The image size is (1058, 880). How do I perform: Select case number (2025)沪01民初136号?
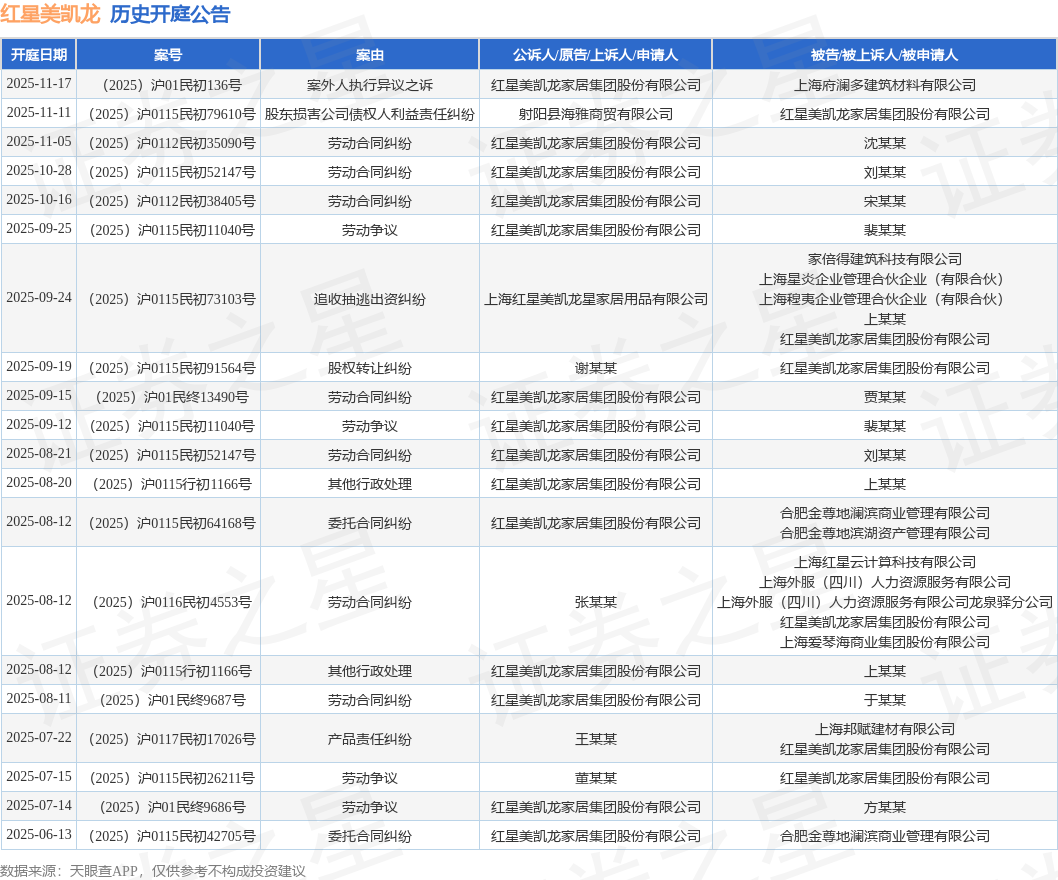pyautogui.click(x=168, y=85)
